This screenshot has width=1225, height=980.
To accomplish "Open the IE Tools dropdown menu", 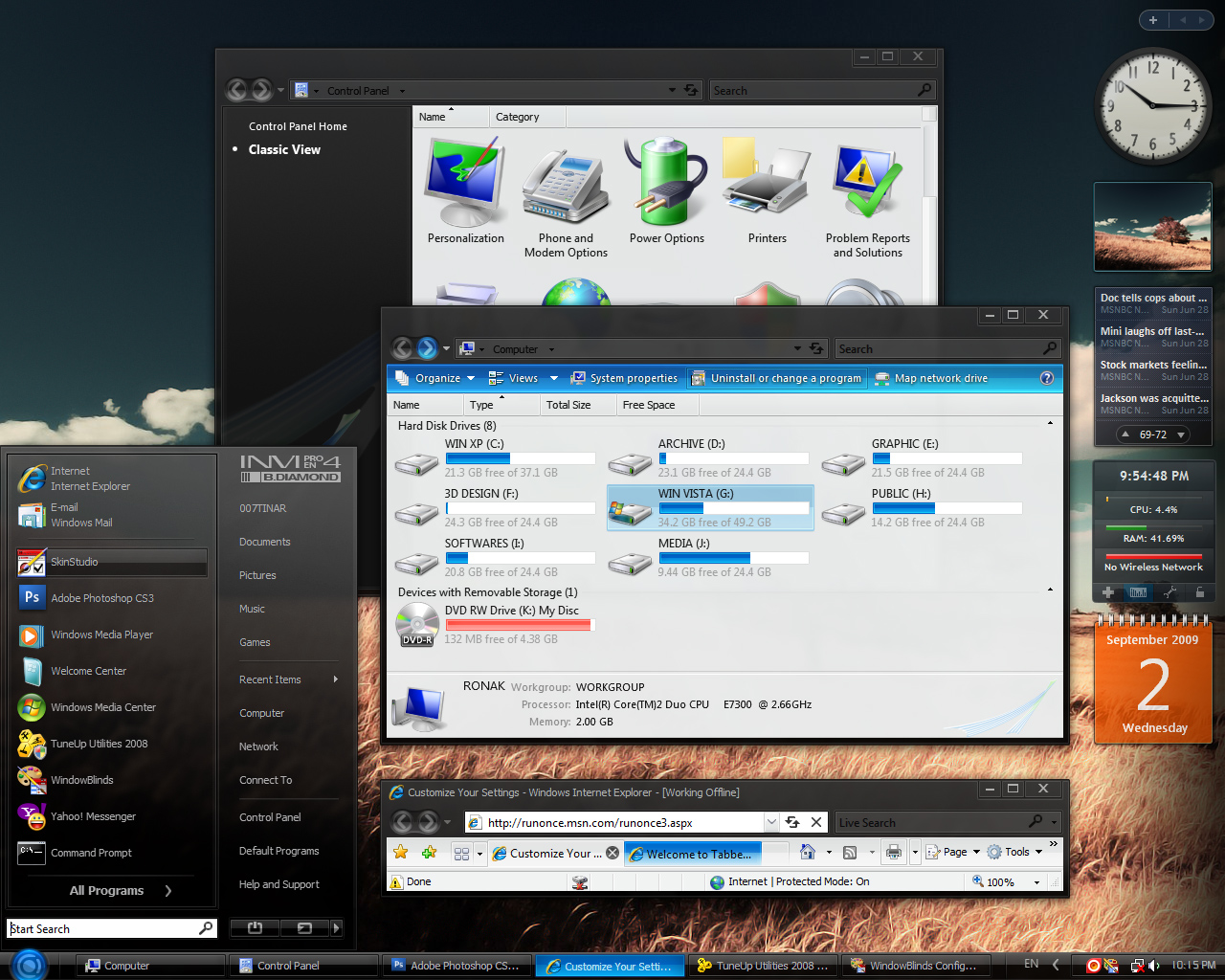I will (1014, 852).
